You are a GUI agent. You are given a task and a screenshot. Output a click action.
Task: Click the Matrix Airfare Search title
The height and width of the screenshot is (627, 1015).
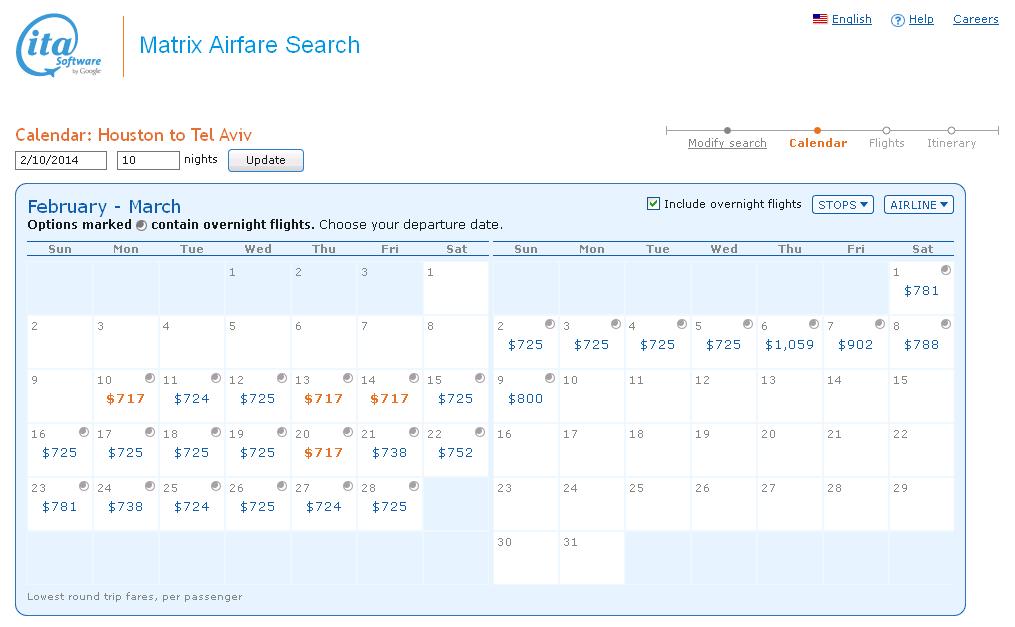(x=249, y=45)
